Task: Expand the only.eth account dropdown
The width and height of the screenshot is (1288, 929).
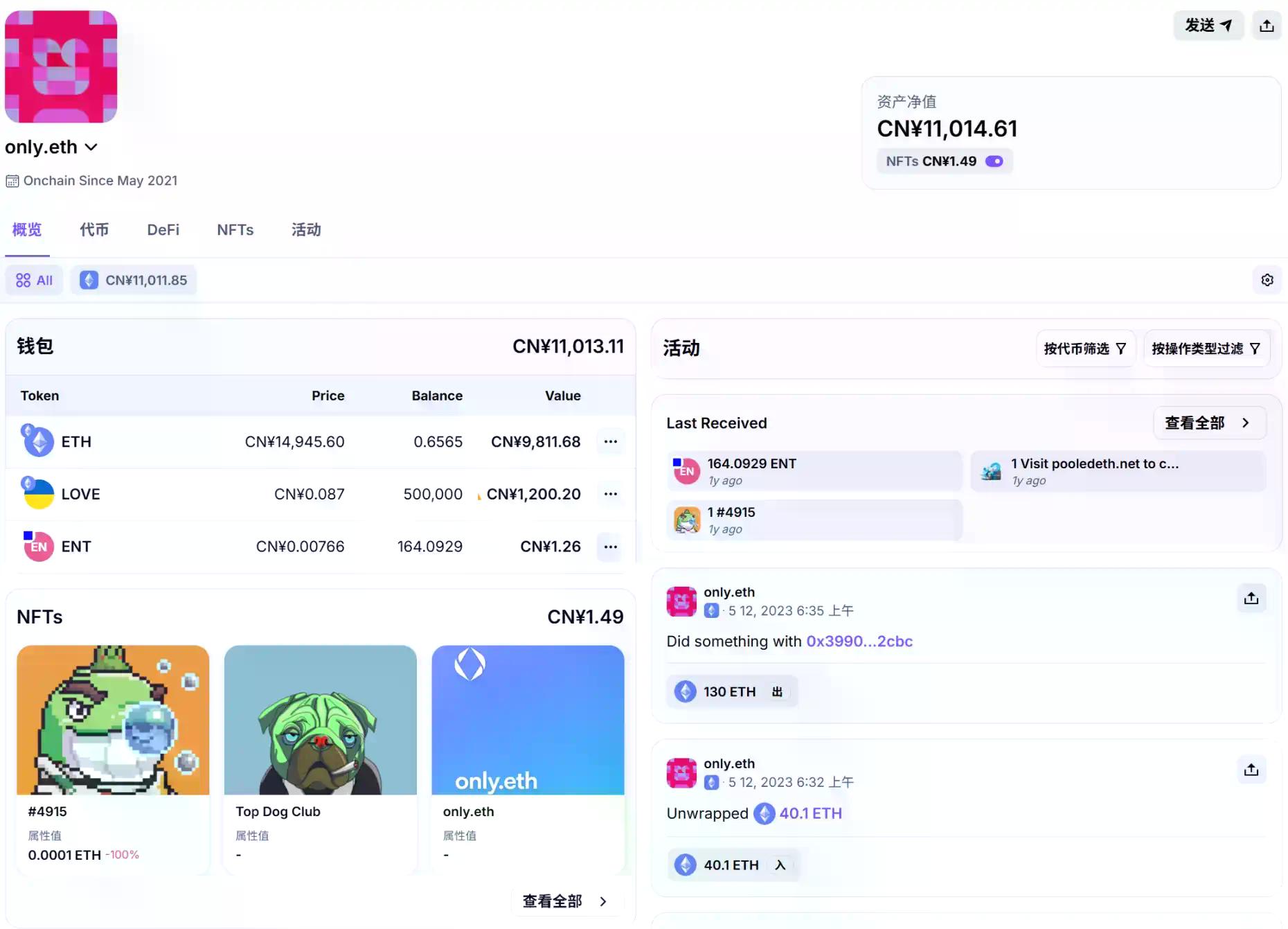Action: coord(92,147)
